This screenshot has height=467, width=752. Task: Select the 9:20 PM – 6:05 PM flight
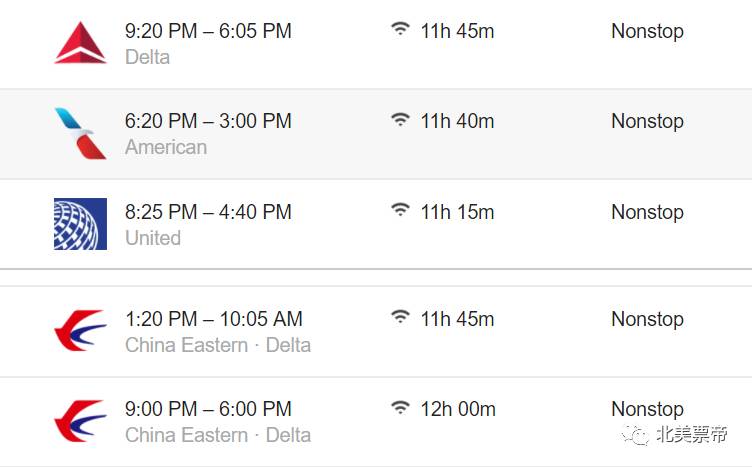click(376, 44)
